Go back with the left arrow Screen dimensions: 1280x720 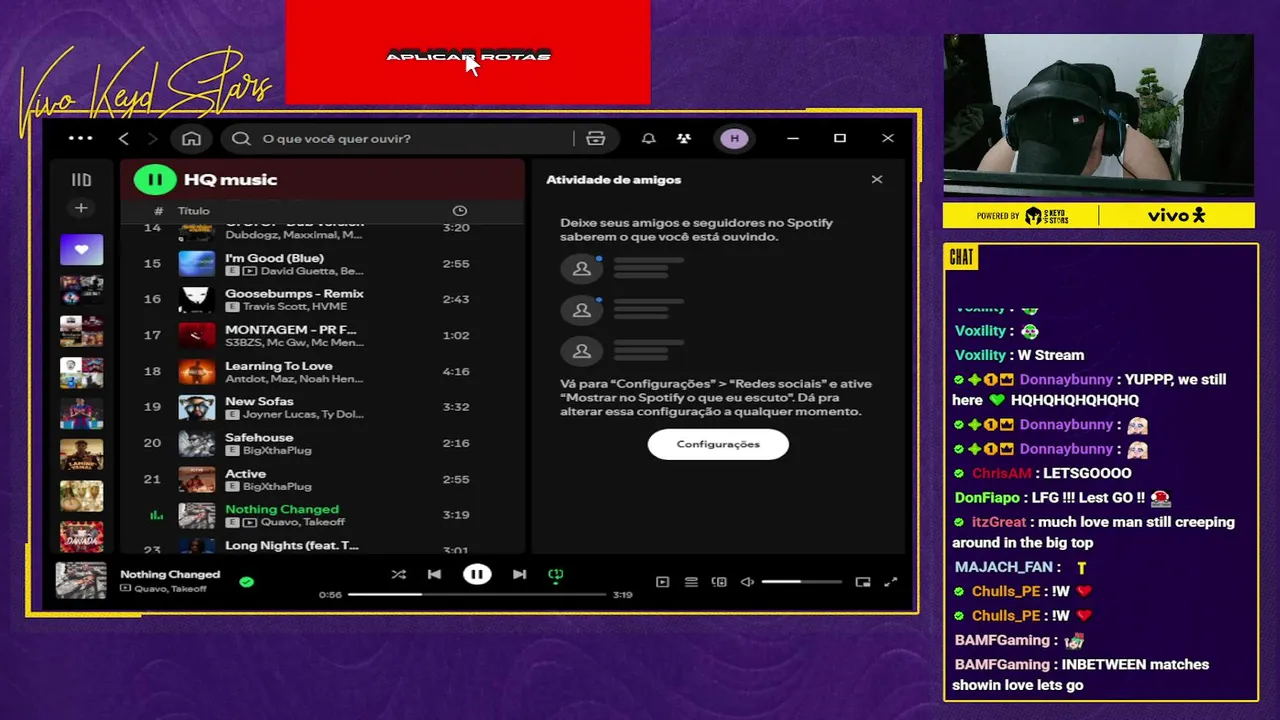click(124, 138)
